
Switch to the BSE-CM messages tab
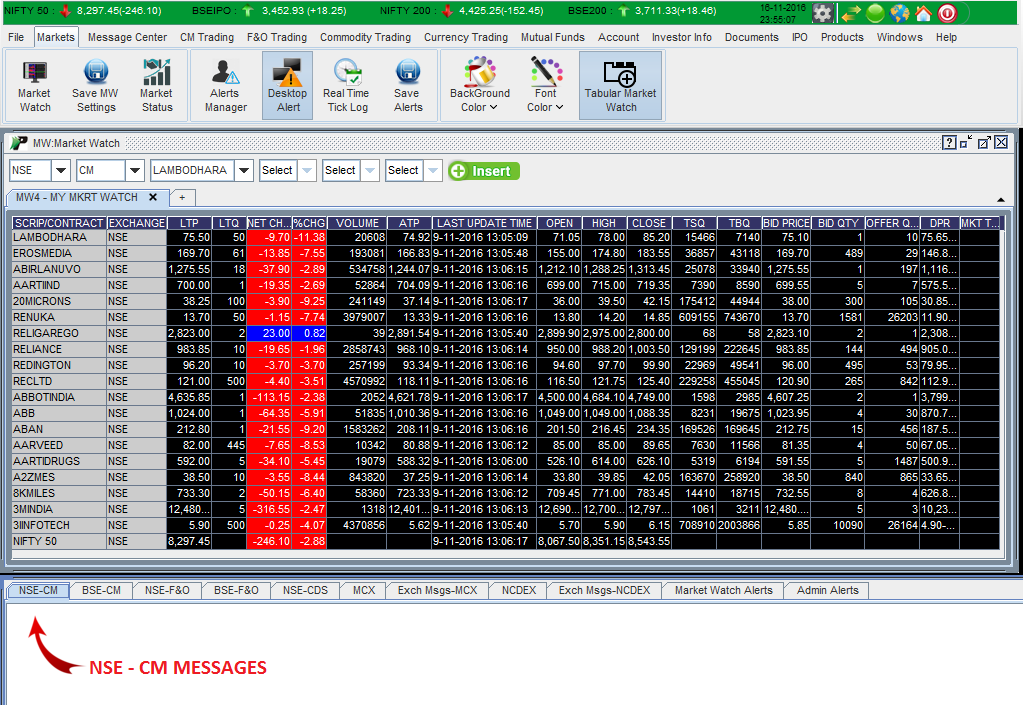(x=100, y=590)
